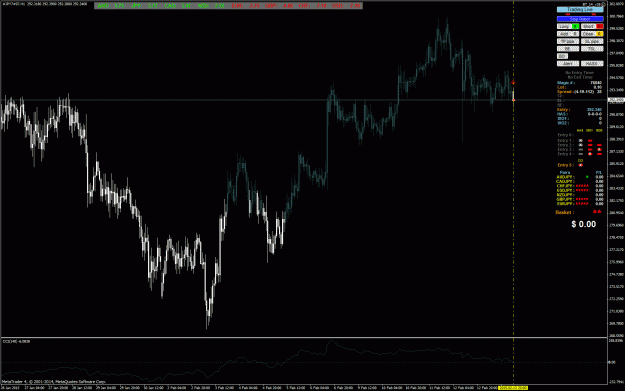625x391 pixels.
Task: Click the Close button with yellow box
Action: click(x=592, y=34)
